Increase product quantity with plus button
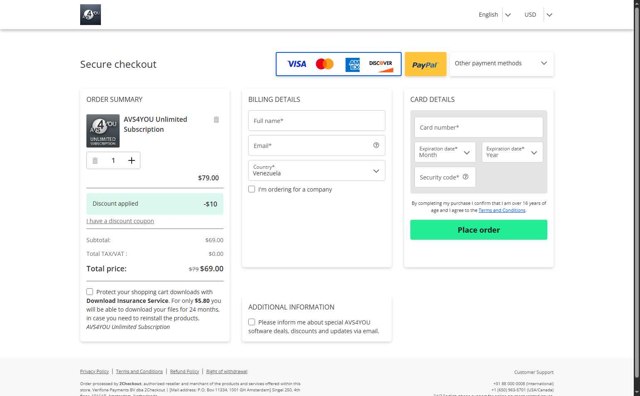 [131, 160]
